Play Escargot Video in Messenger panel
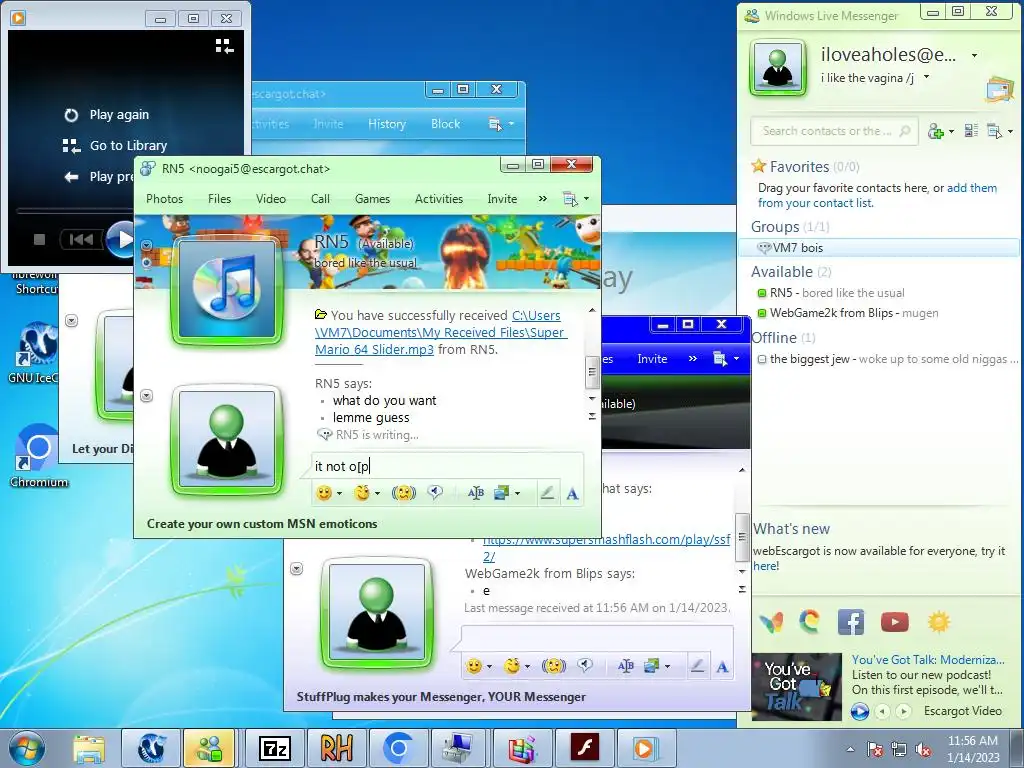This screenshot has height=768, width=1024. click(x=859, y=711)
